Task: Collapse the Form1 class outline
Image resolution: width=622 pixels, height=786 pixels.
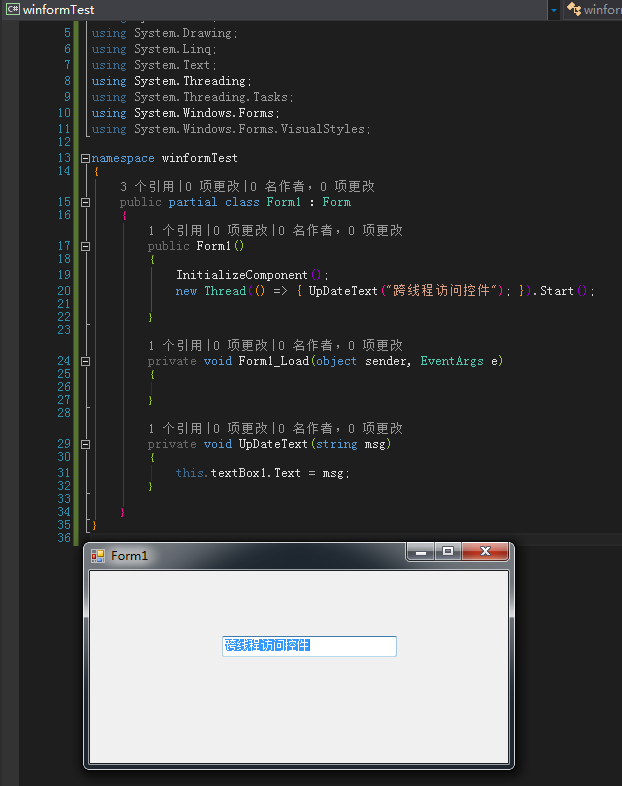Action: [85, 203]
